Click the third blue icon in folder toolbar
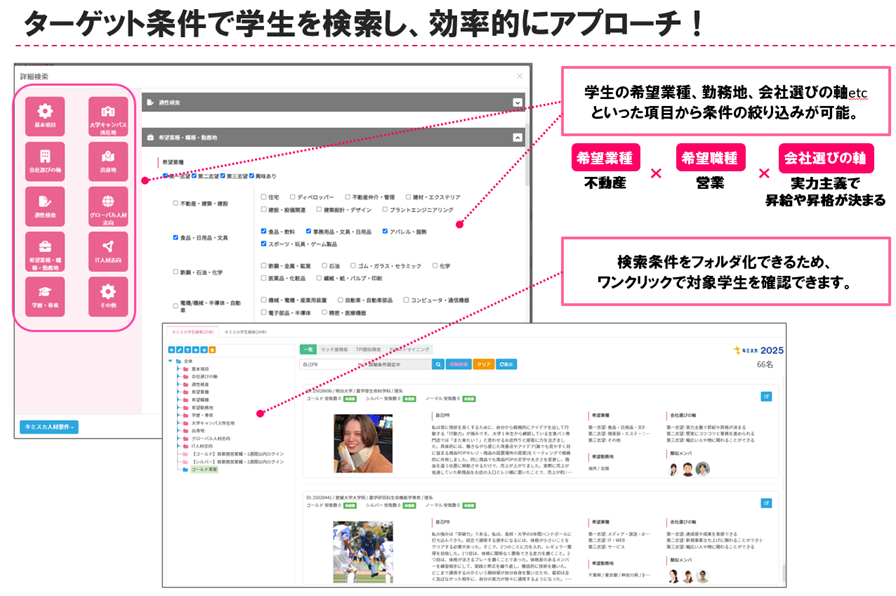This screenshot has width=896, height=596. click(187, 350)
